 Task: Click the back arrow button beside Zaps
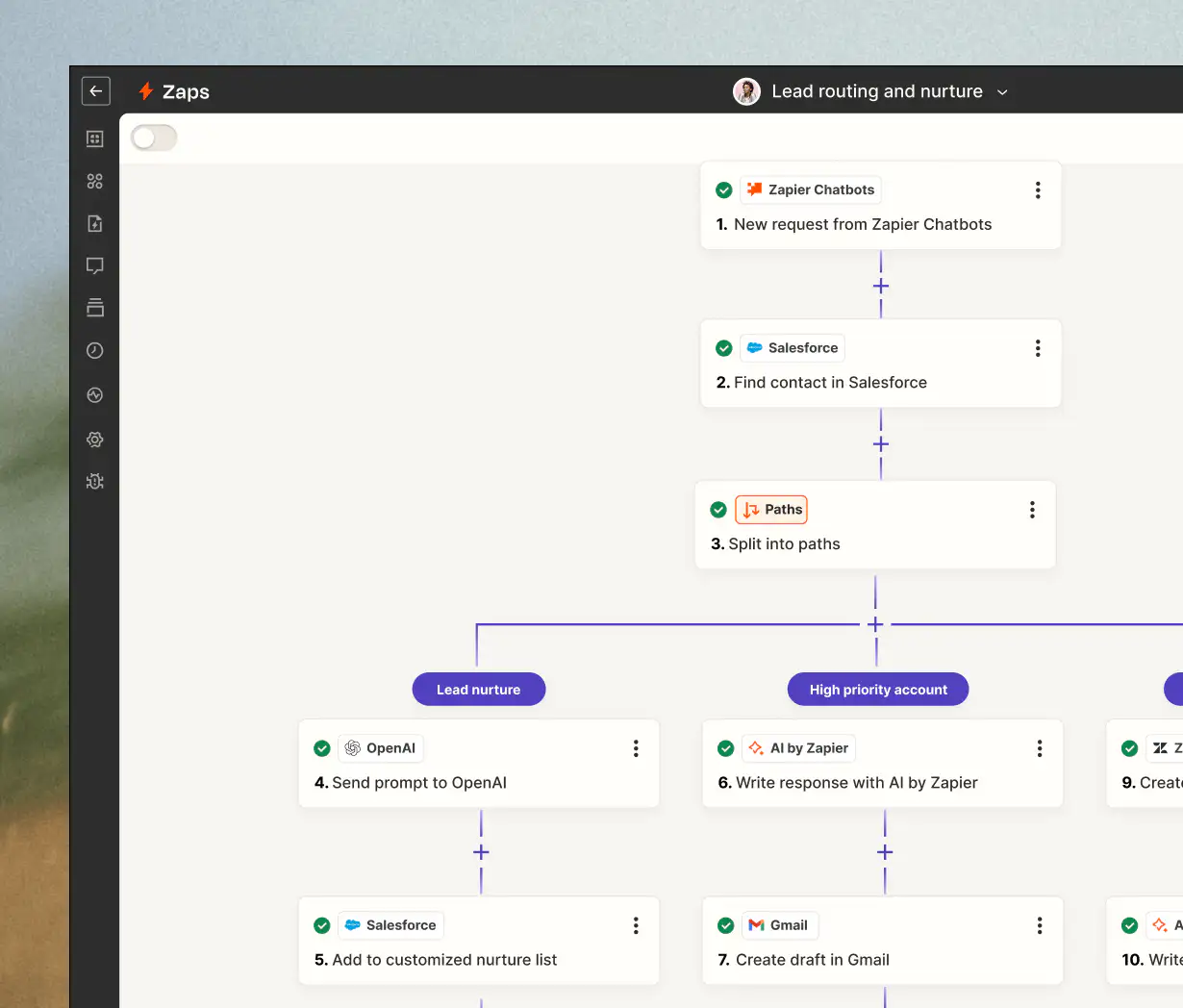tap(95, 90)
